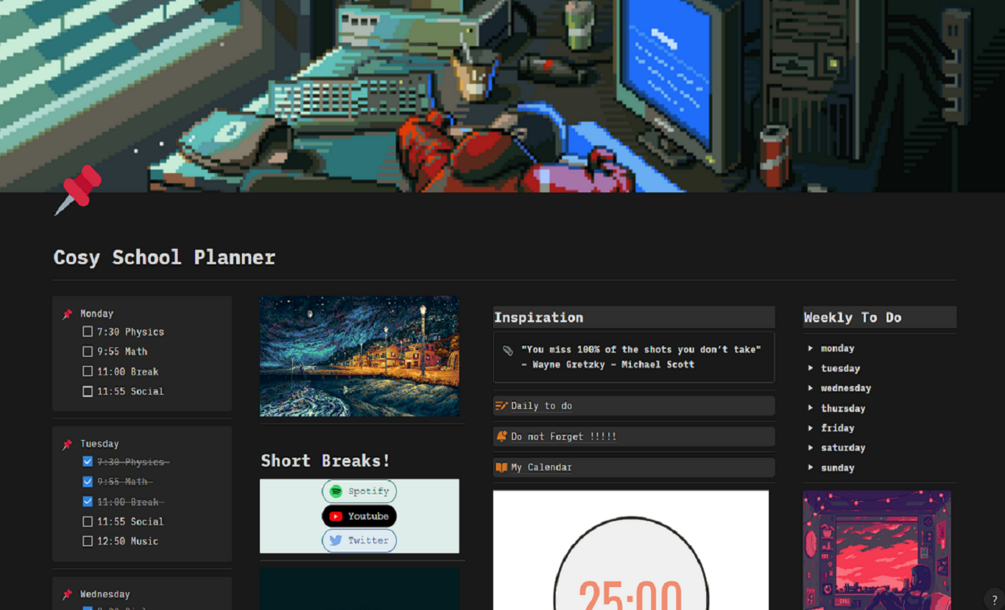Click the pin icon beside Monday
1005x610 pixels.
pyautogui.click(x=67, y=314)
